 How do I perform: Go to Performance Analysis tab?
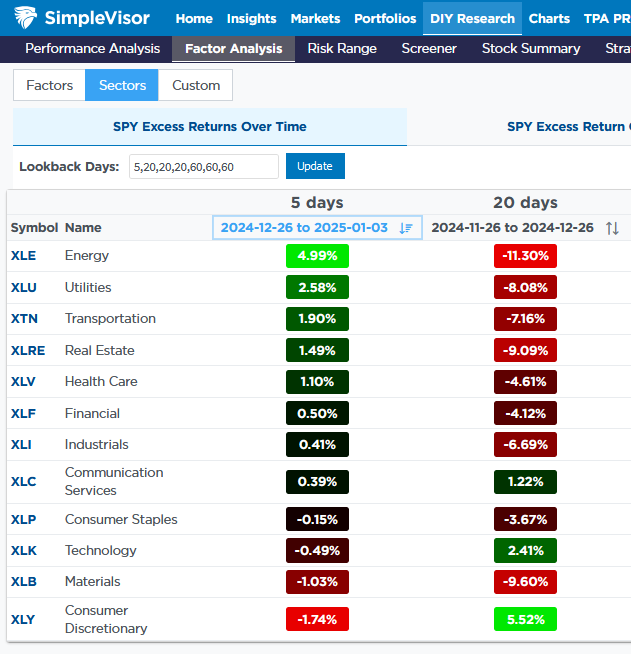click(x=93, y=48)
